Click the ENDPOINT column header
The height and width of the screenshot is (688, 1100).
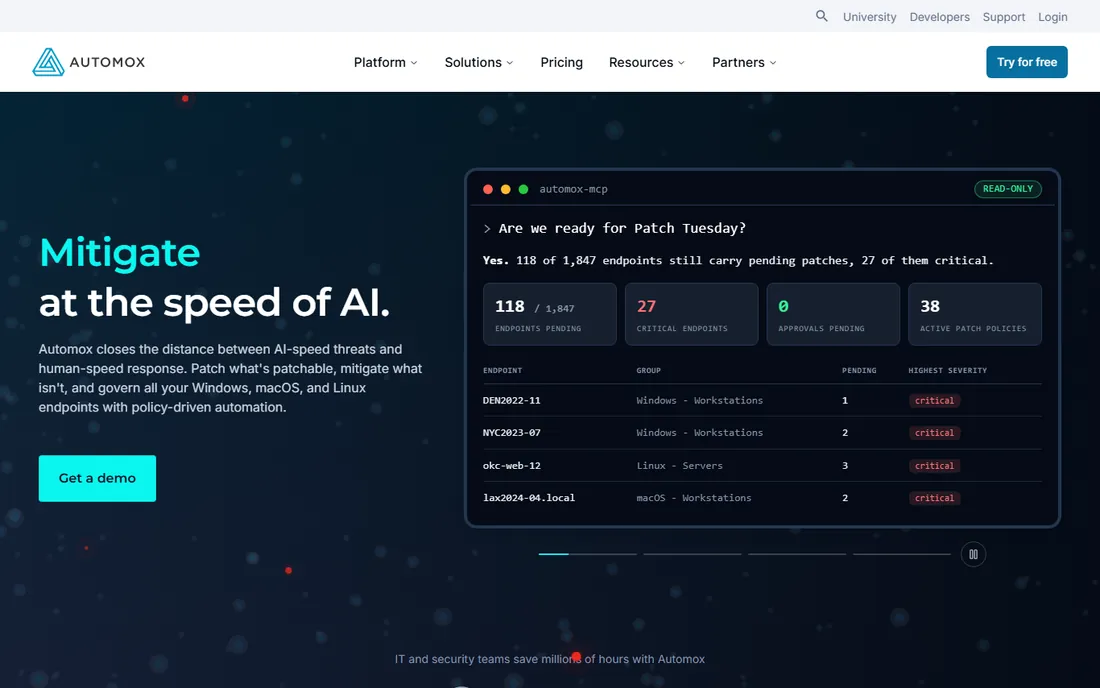[502, 370]
